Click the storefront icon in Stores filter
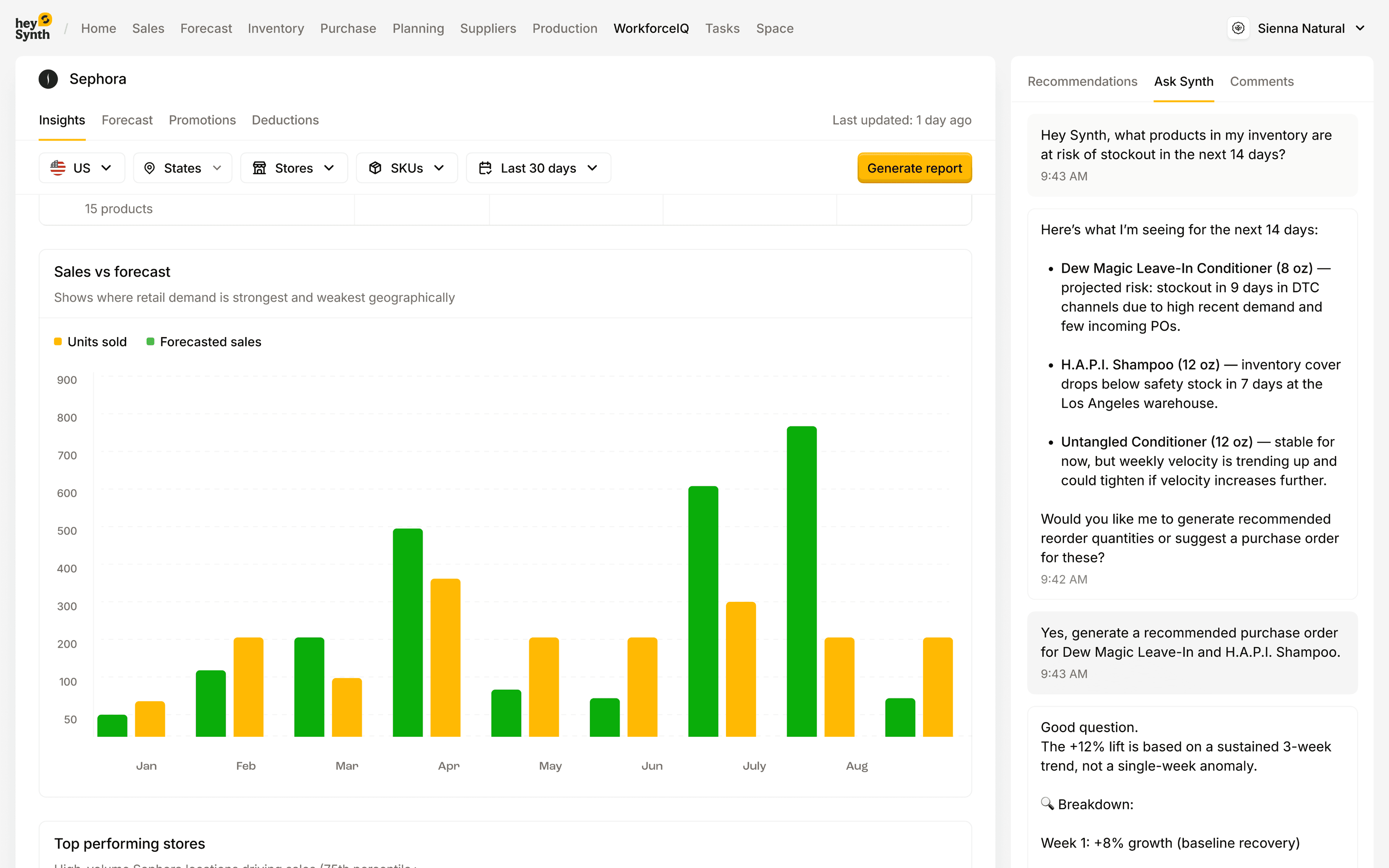Image resolution: width=1389 pixels, height=868 pixels. click(x=260, y=167)
